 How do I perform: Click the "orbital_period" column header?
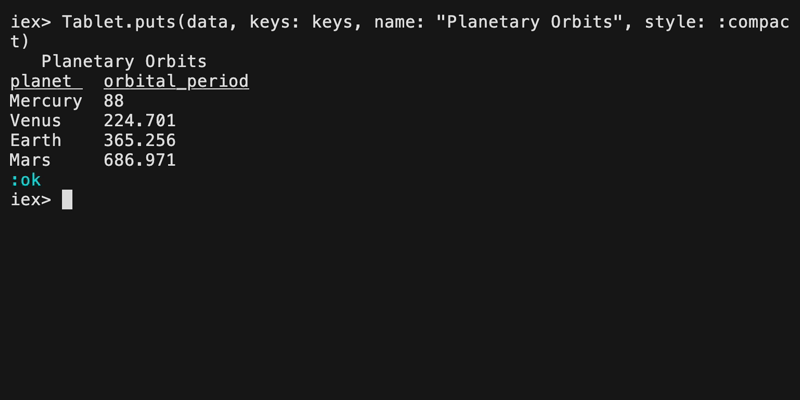(176, 81)
